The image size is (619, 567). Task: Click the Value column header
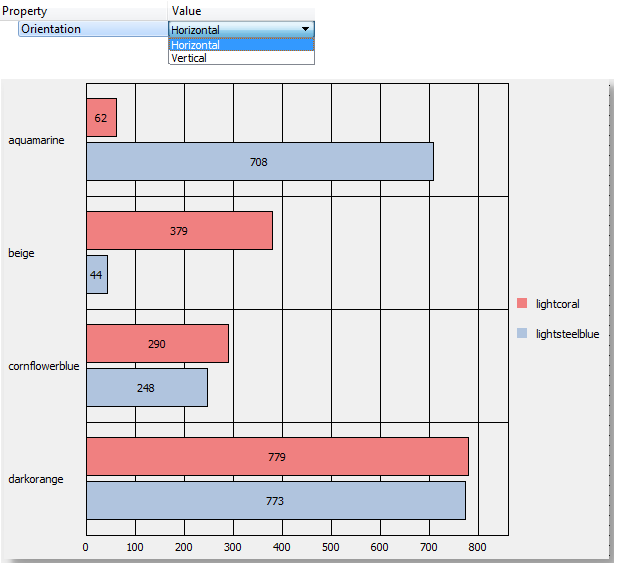(x=187, y=11)
